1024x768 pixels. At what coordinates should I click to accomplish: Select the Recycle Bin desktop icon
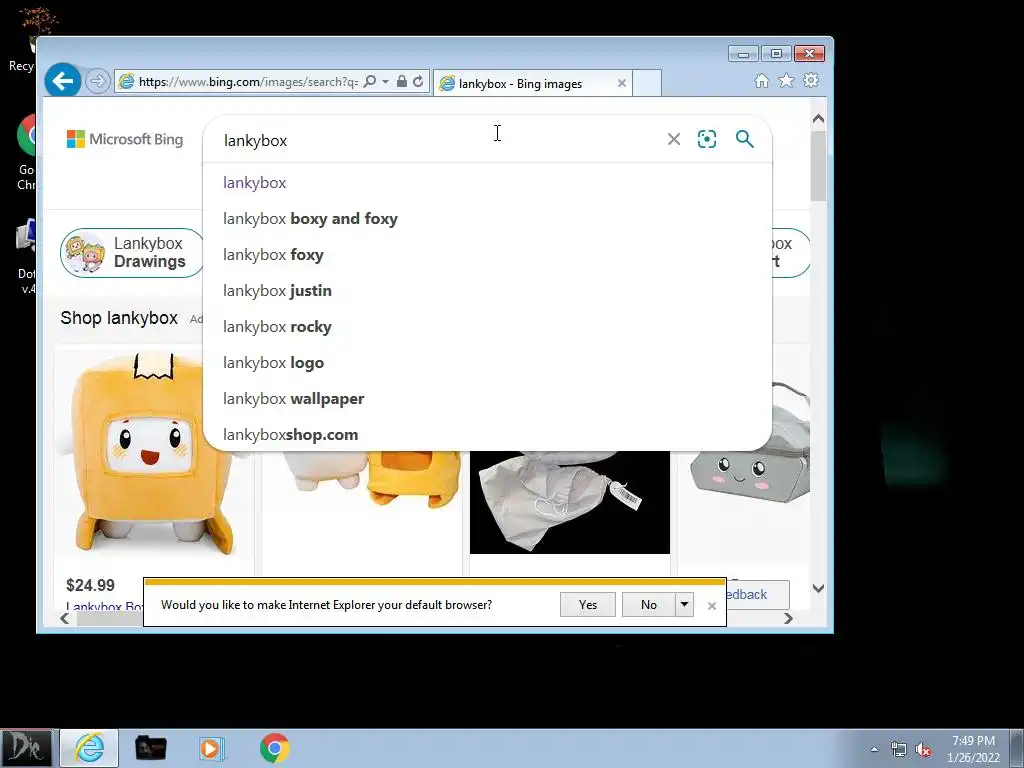coord(26,39)
